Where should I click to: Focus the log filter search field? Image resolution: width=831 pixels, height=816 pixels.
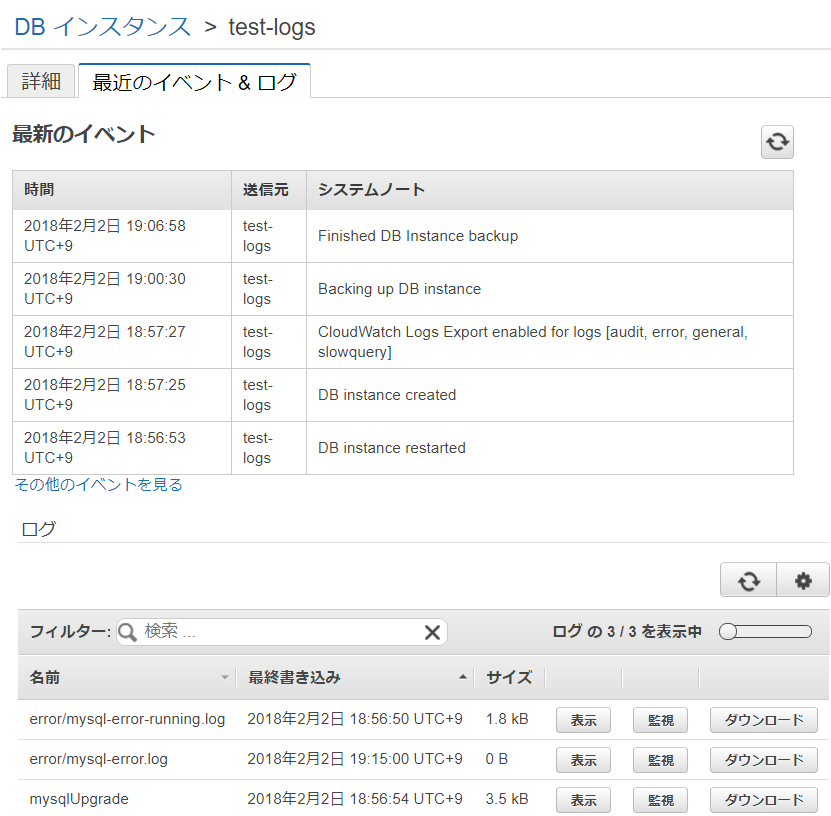282,632
